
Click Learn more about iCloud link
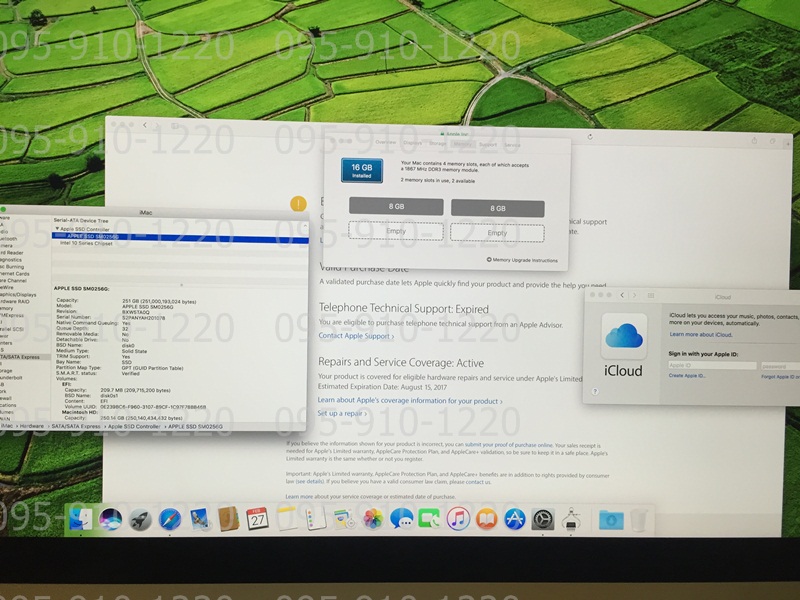(701, 335)
